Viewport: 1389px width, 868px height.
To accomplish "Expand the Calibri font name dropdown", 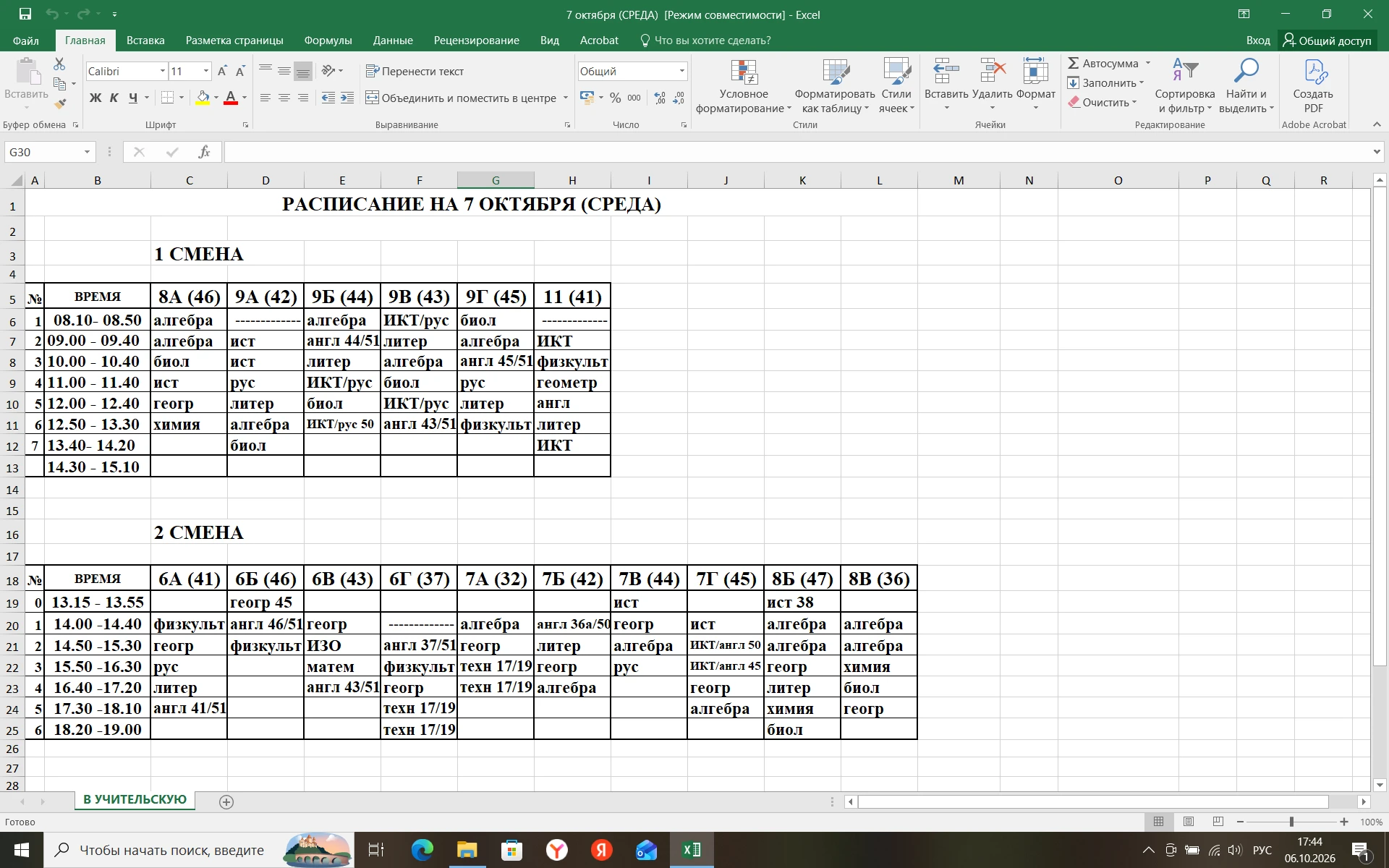I will (x=162, y=71).
